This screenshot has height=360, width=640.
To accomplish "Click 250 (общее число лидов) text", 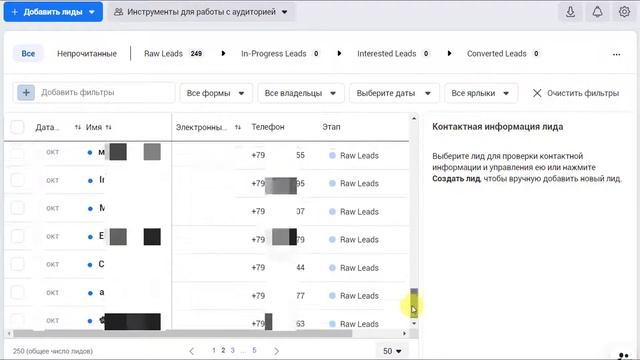I will click(x=53, y=351).
